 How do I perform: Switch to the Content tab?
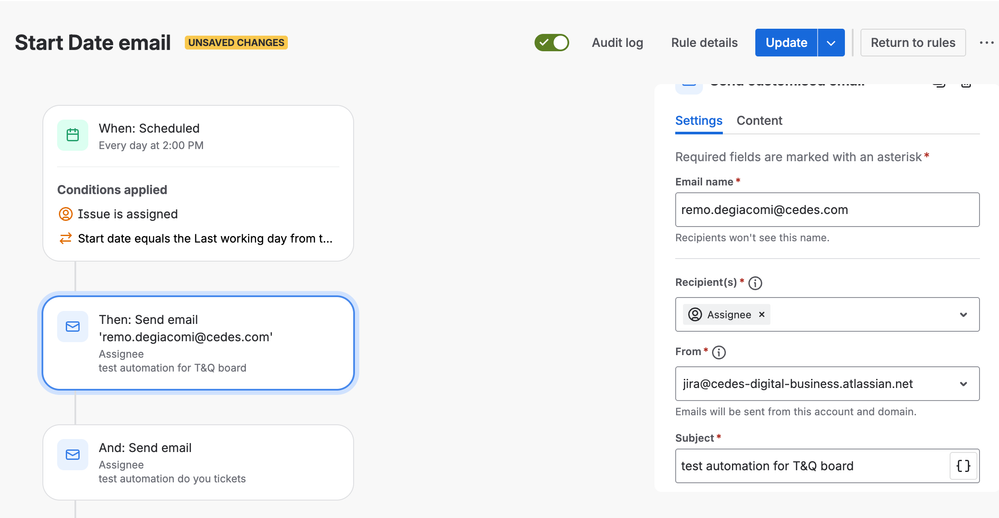[759, 120]
